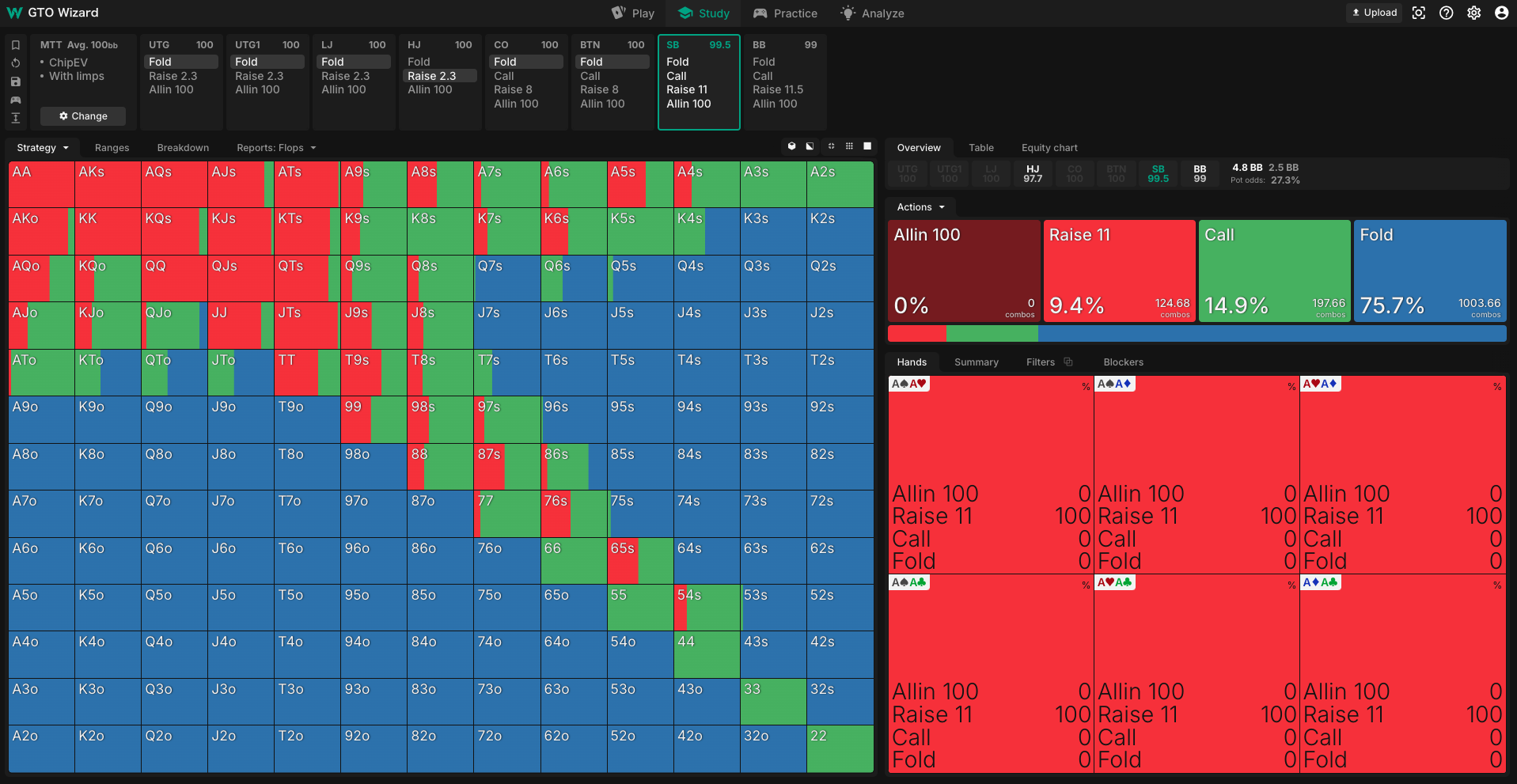The width and height of the screenshot is (1517, 784).
Task: Switch to the Breakdown tab
Action: tap(183, 148)
